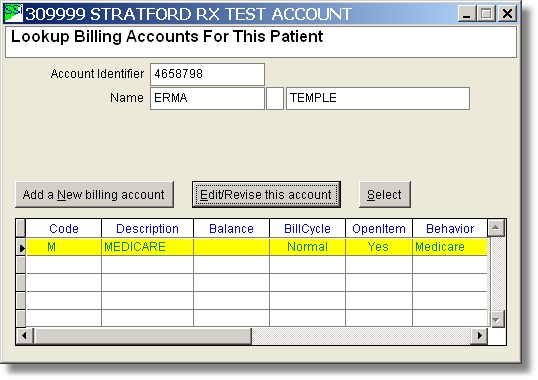The width and height of the screenshot is (538, 380).
Task: Click the BillCycle column header
Action: click(x=307, y=228)
